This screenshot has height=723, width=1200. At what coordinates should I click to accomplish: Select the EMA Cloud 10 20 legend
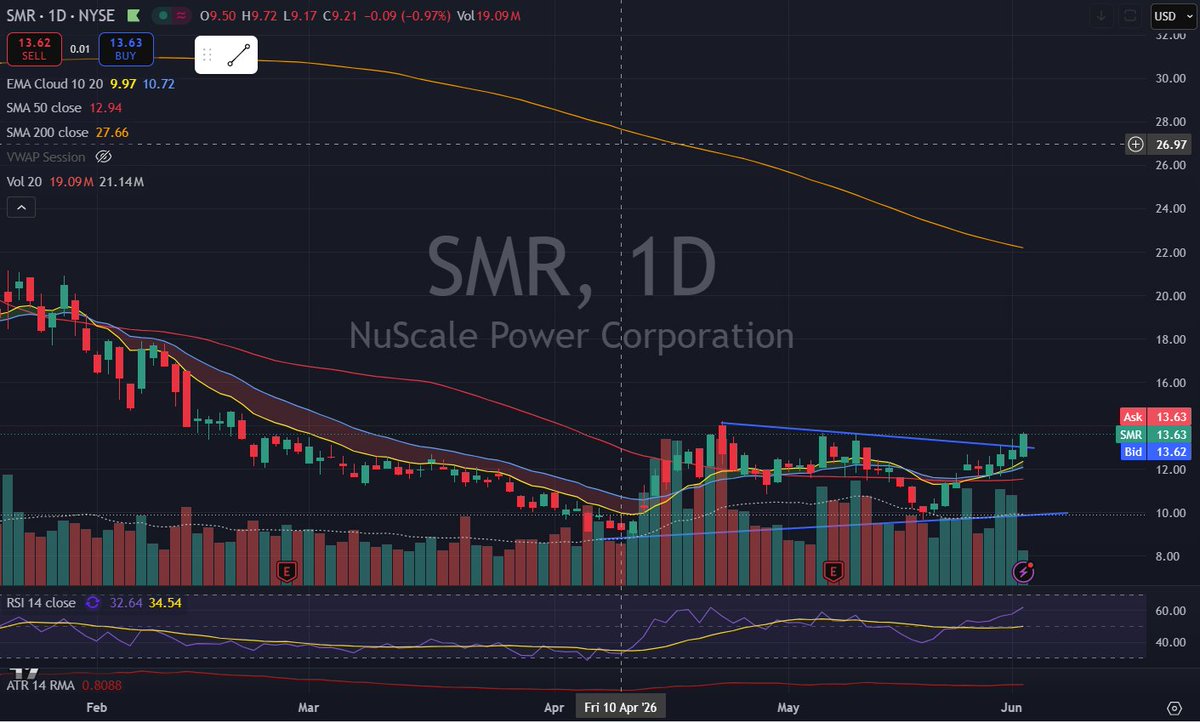(x=54, y=84)
